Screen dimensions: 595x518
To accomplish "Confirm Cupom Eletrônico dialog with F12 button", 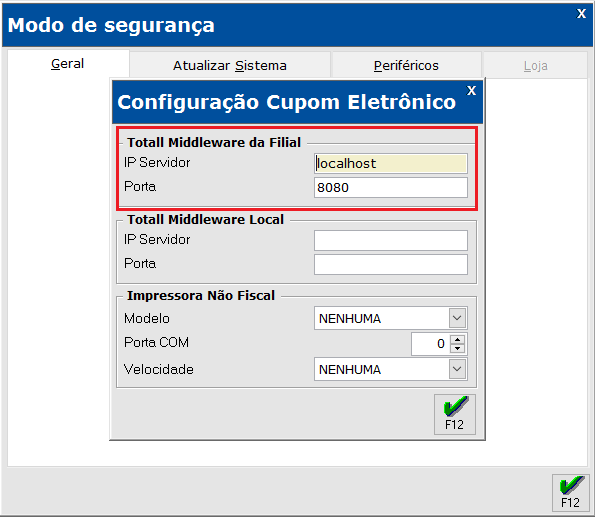I will tap(455, 414).
